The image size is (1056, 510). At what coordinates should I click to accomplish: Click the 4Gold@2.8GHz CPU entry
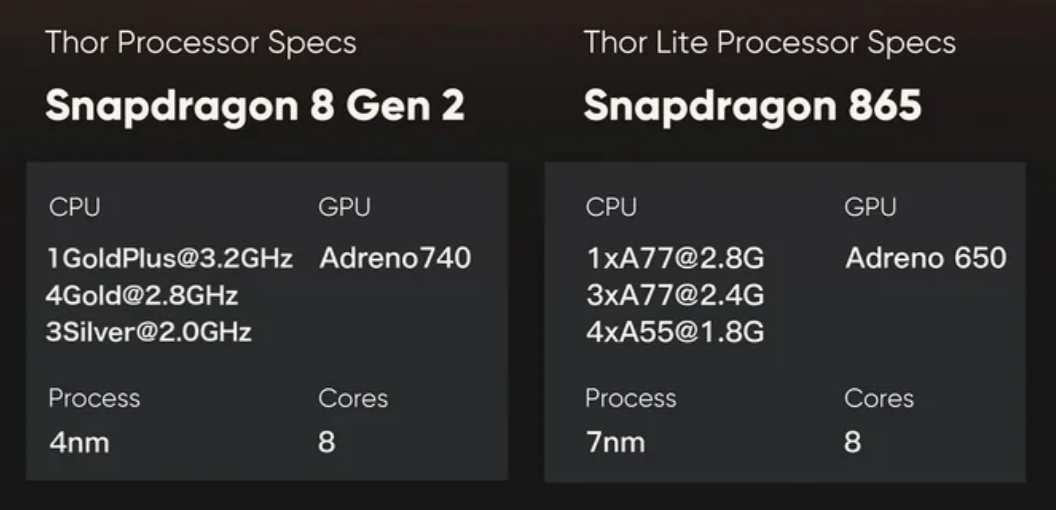pyautogui.click(x=141, y=296)
